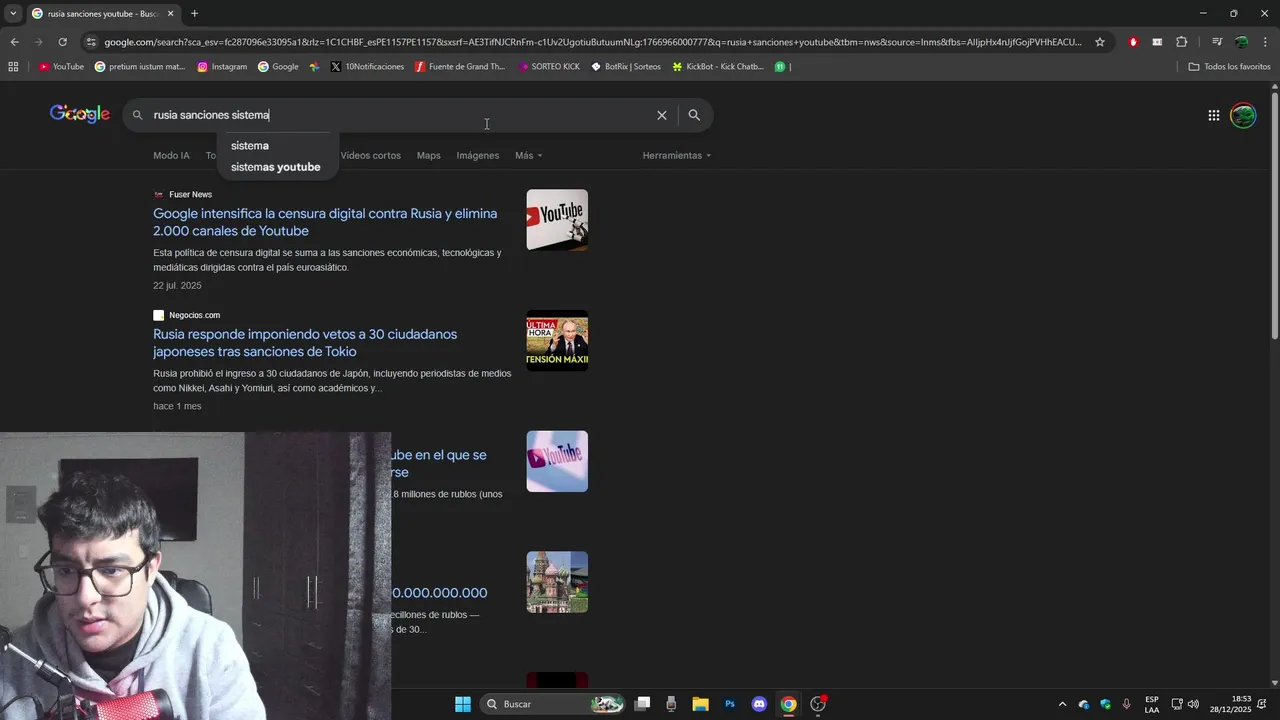Viewport: 1280px width, 720px height.
Task: Click the microphone tray icon
Action: pyautogui.click(x=1127, y=704)
